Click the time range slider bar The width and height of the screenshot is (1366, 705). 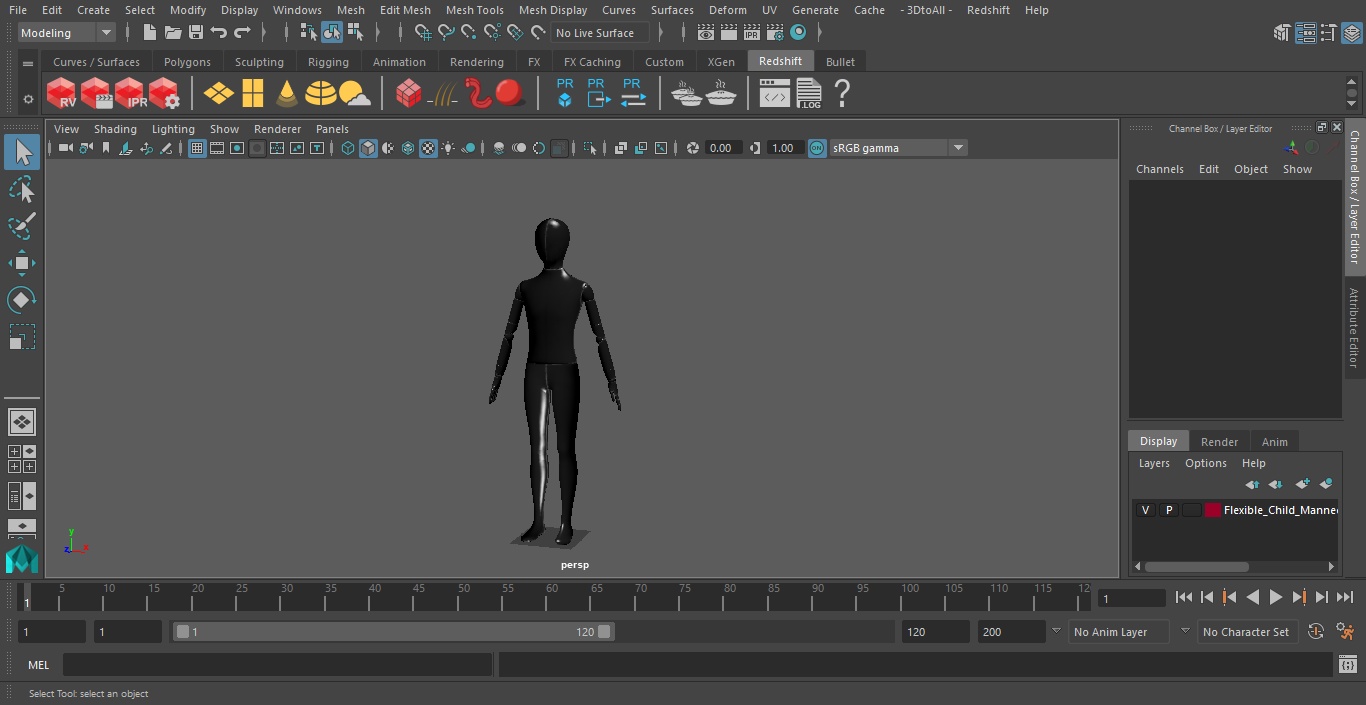click(x=393, y=632)
